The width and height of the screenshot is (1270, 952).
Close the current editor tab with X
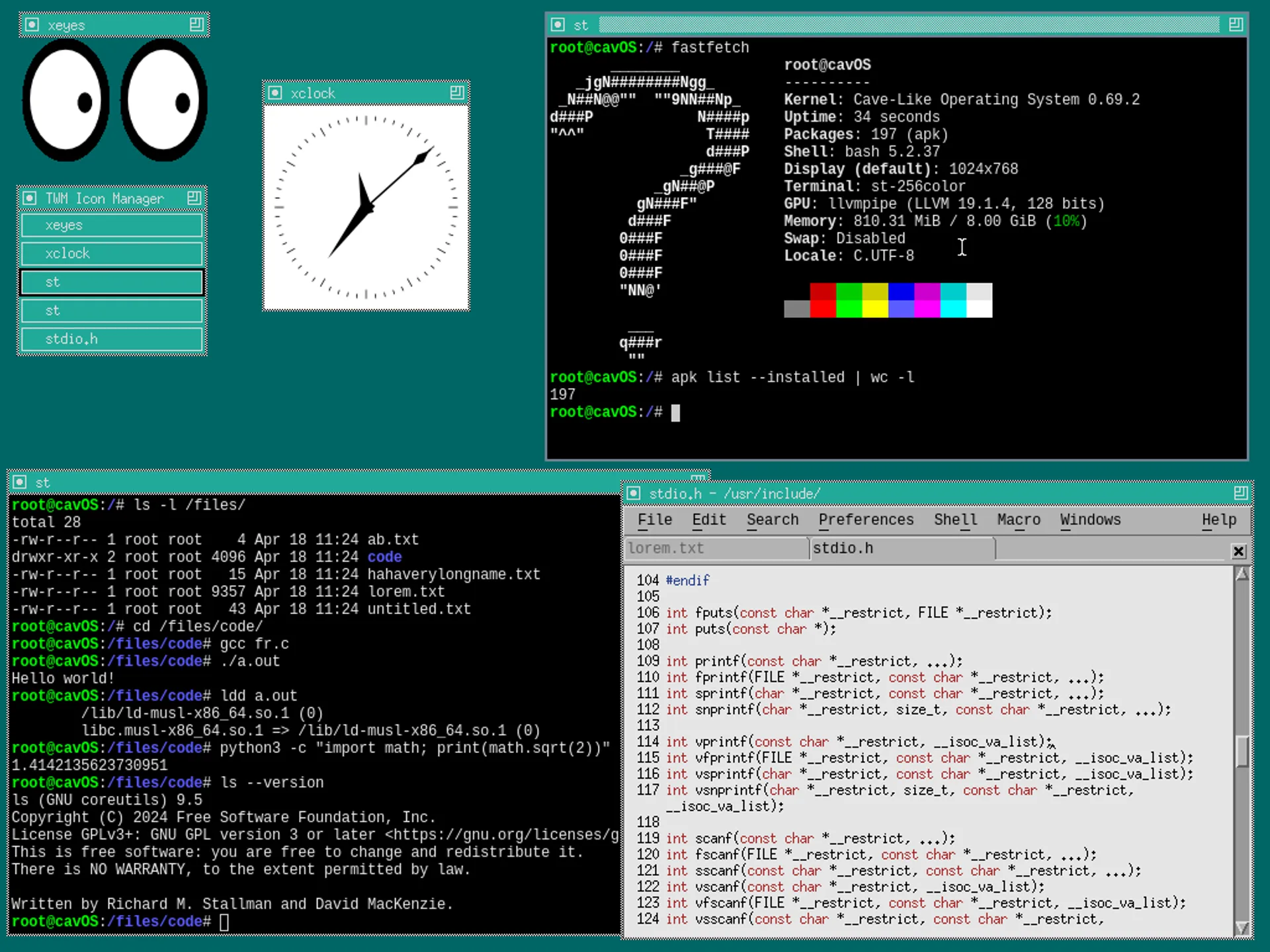[1239, 551]
